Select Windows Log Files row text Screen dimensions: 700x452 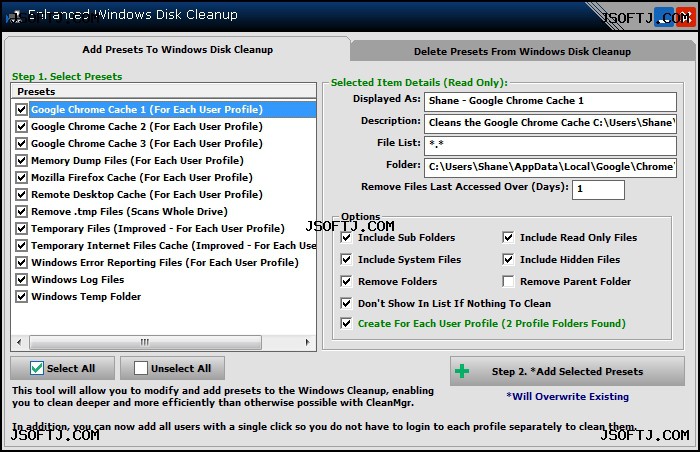click(x=78, y=279)
